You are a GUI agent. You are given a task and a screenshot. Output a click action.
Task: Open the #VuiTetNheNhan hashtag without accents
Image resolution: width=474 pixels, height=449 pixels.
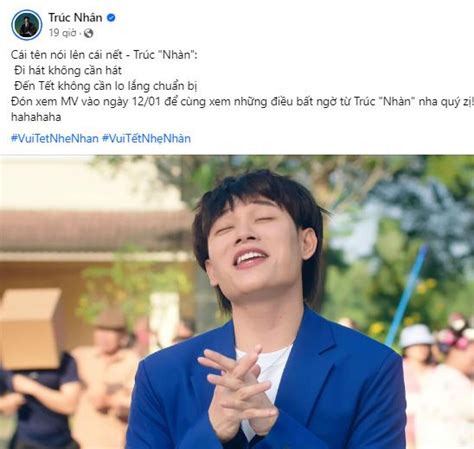55,138
